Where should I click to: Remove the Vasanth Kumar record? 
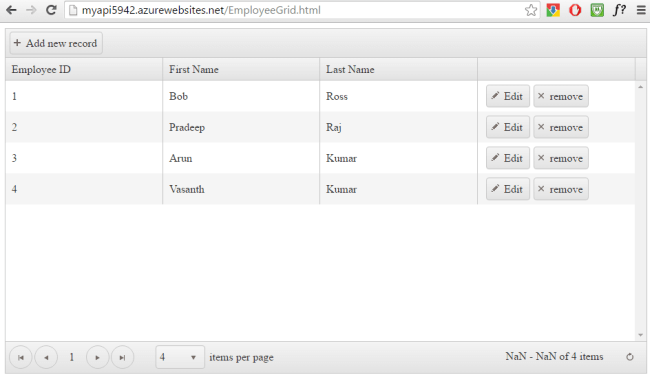pos(561,189)
